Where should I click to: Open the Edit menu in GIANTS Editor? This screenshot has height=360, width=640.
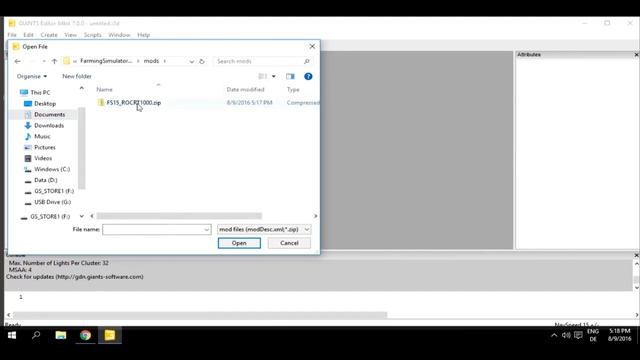28,35
